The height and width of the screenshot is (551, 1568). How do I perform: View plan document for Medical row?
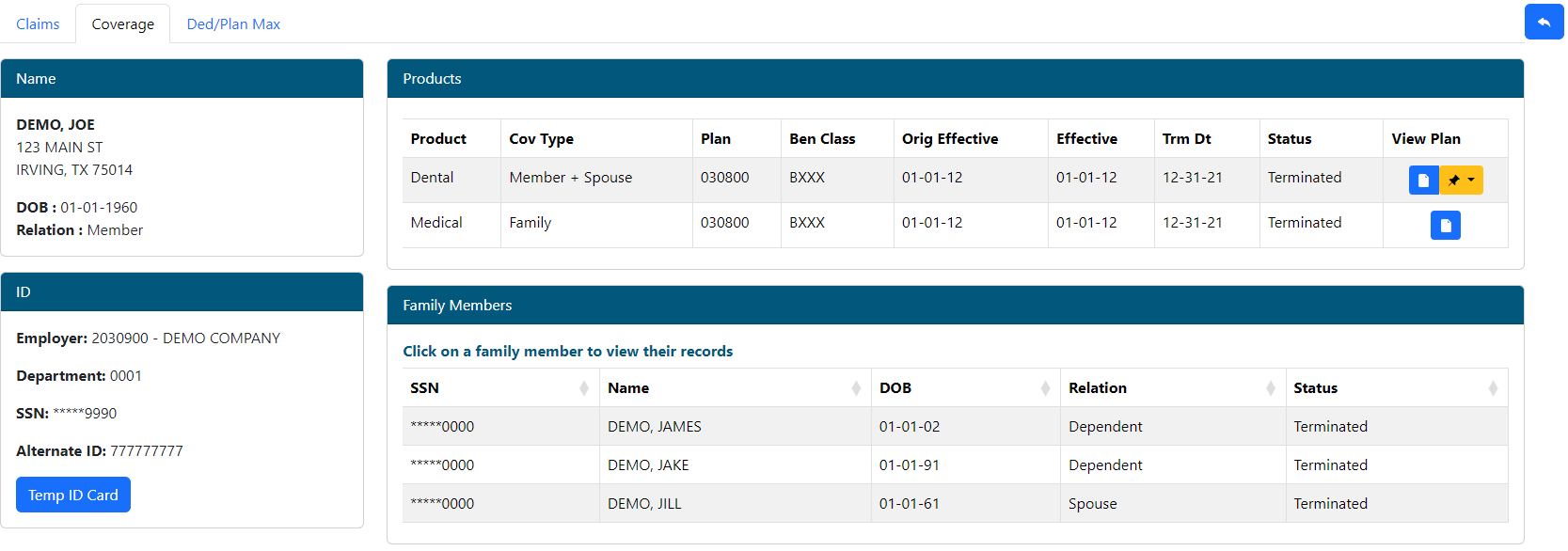click(1446, 225)
